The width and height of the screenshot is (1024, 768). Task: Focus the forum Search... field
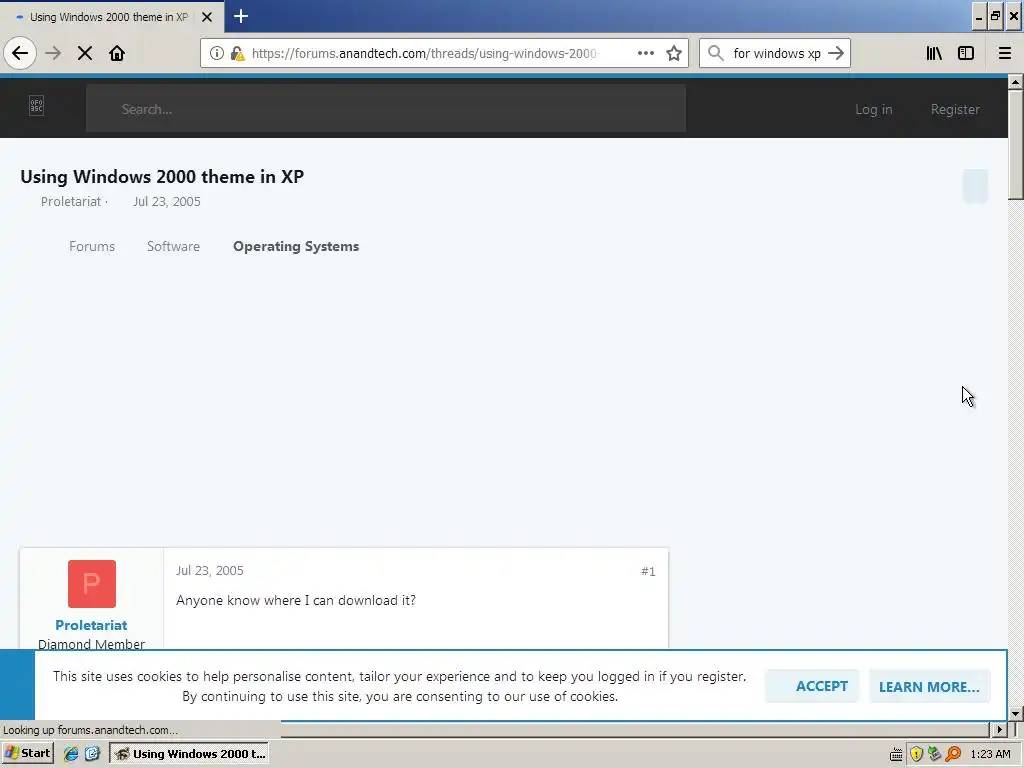click(386, 108)
